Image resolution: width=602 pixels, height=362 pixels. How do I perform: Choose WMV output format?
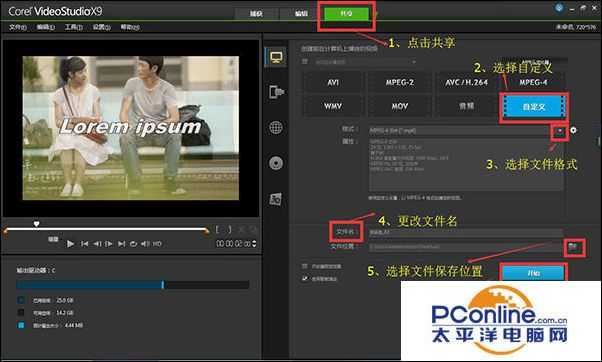click(333, 106)
